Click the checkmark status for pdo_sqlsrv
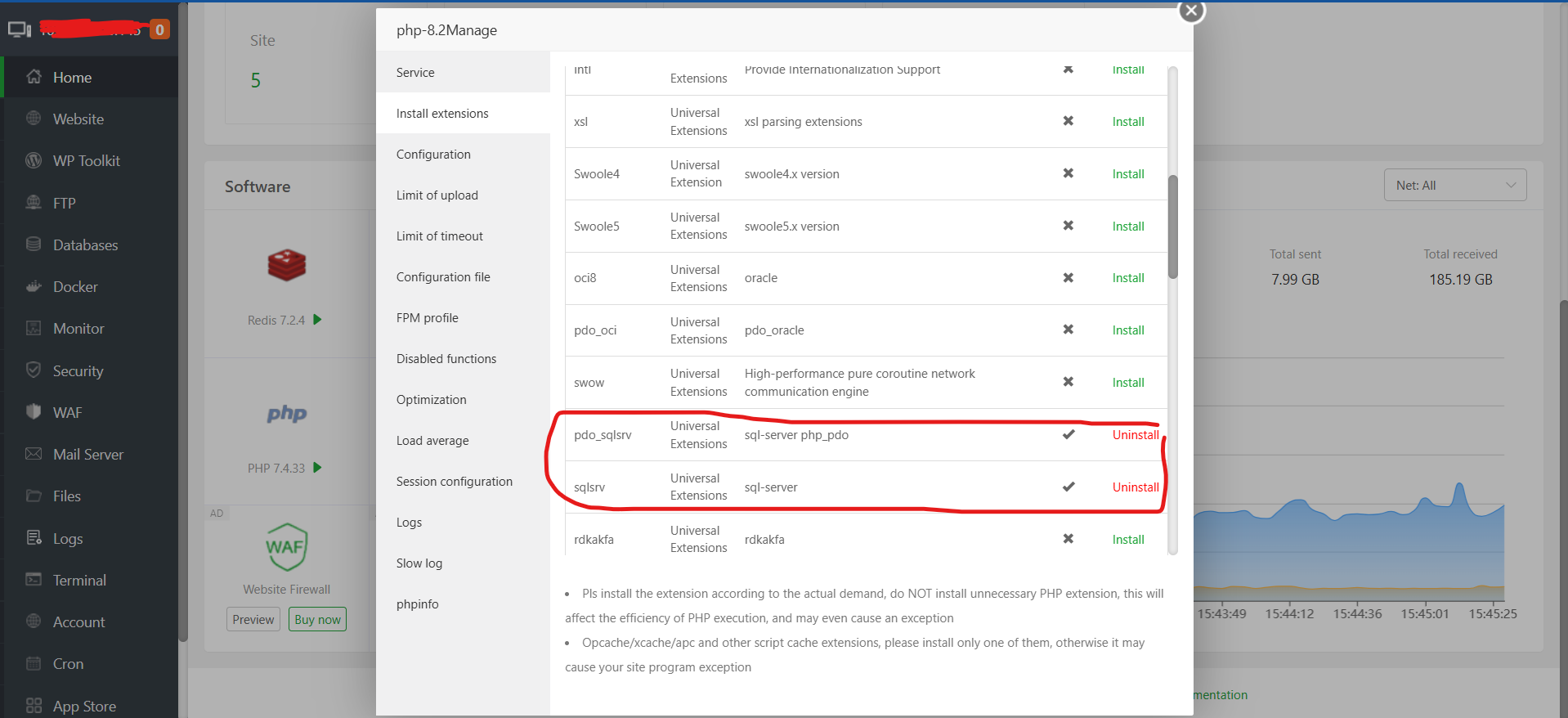 1068,434
